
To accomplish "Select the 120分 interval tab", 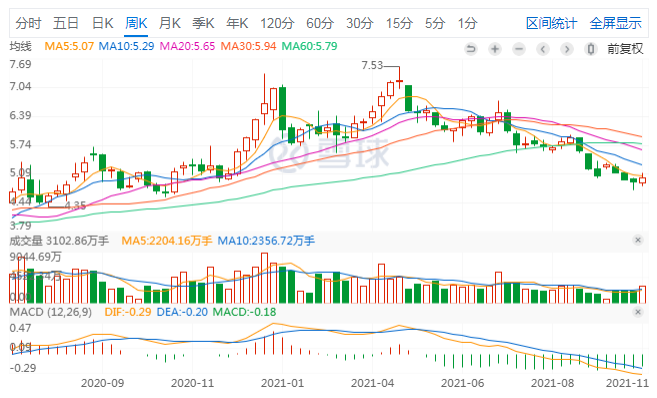I will click(x=277, y=23).
